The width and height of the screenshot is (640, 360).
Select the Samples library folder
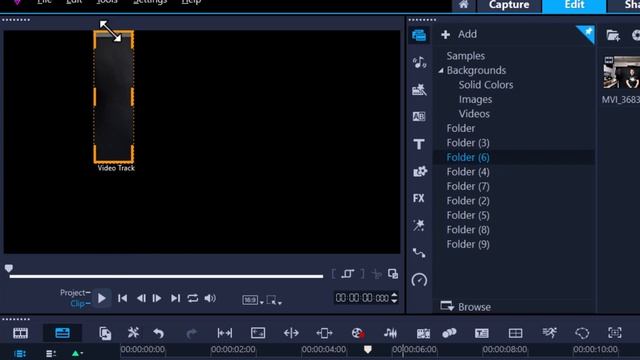click(466, 56)
